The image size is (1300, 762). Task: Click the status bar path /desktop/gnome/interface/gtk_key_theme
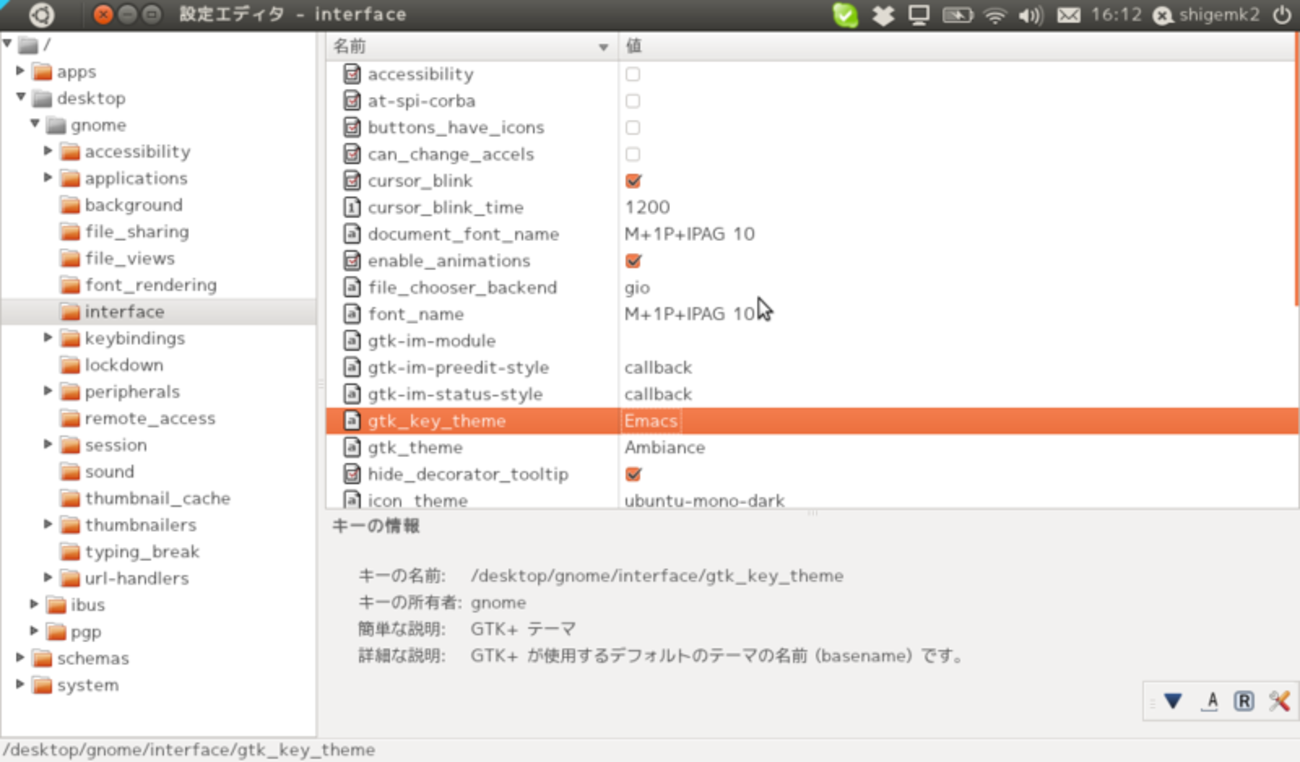pos(189,750)
